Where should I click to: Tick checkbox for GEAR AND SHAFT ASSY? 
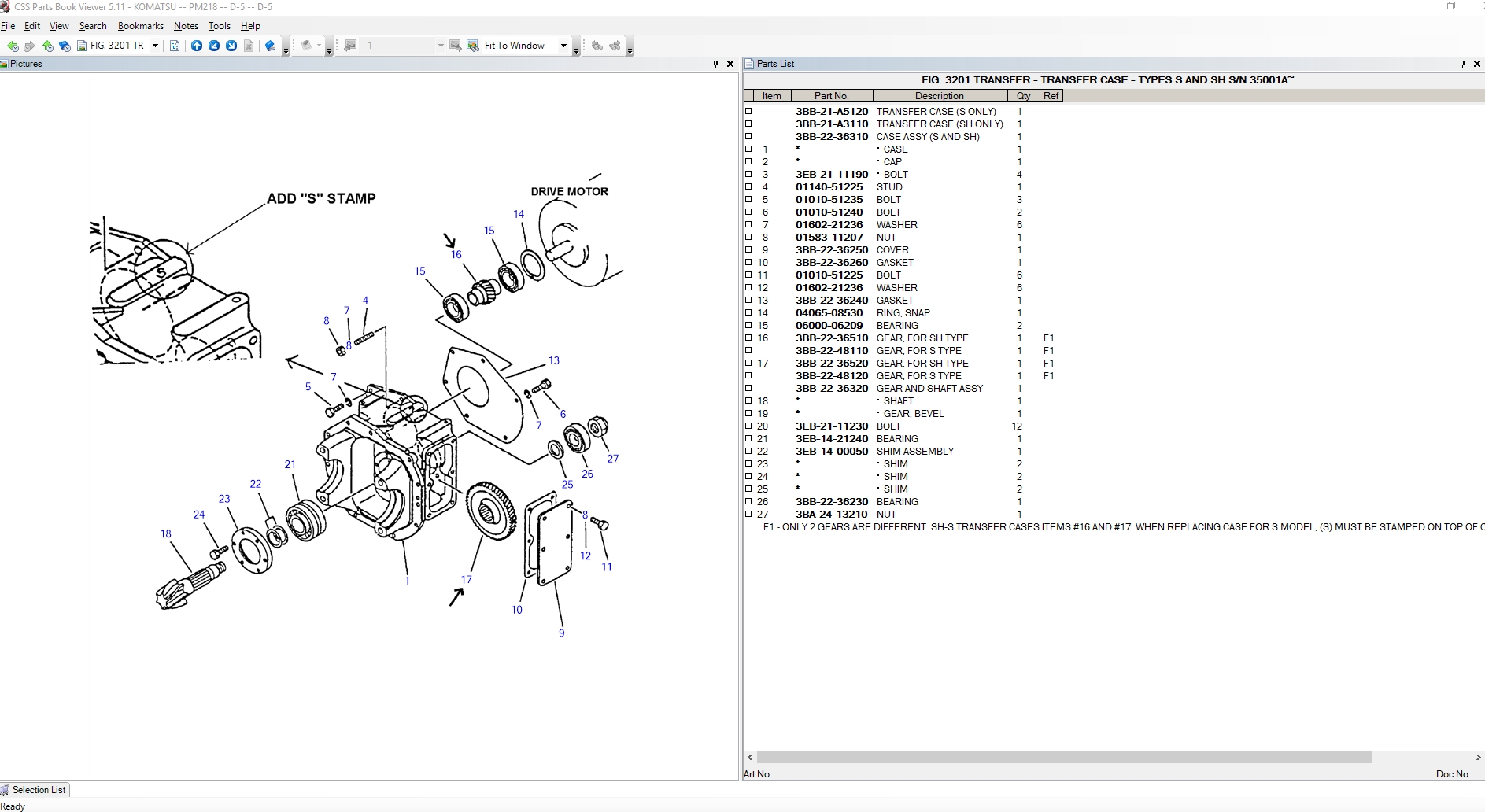pyautogui.click(x=748, y=388)
